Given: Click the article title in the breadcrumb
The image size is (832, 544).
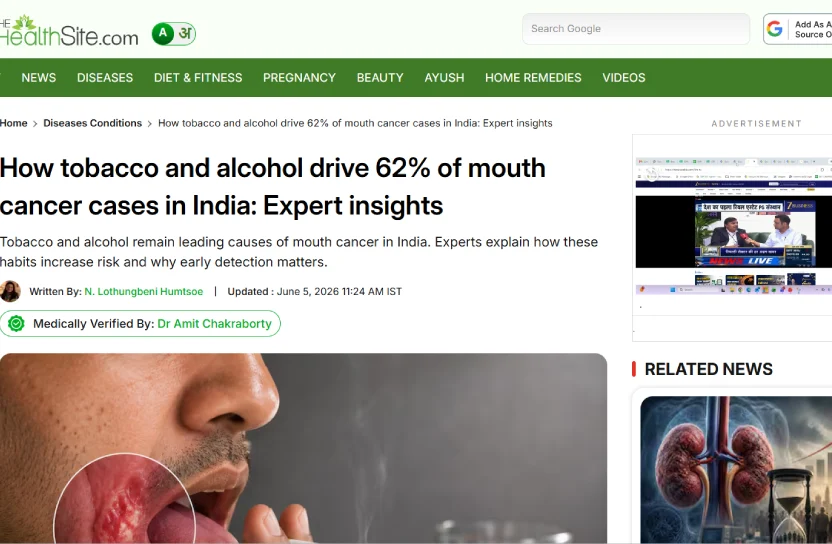Looking at the screenshot, I should point(355,123).
